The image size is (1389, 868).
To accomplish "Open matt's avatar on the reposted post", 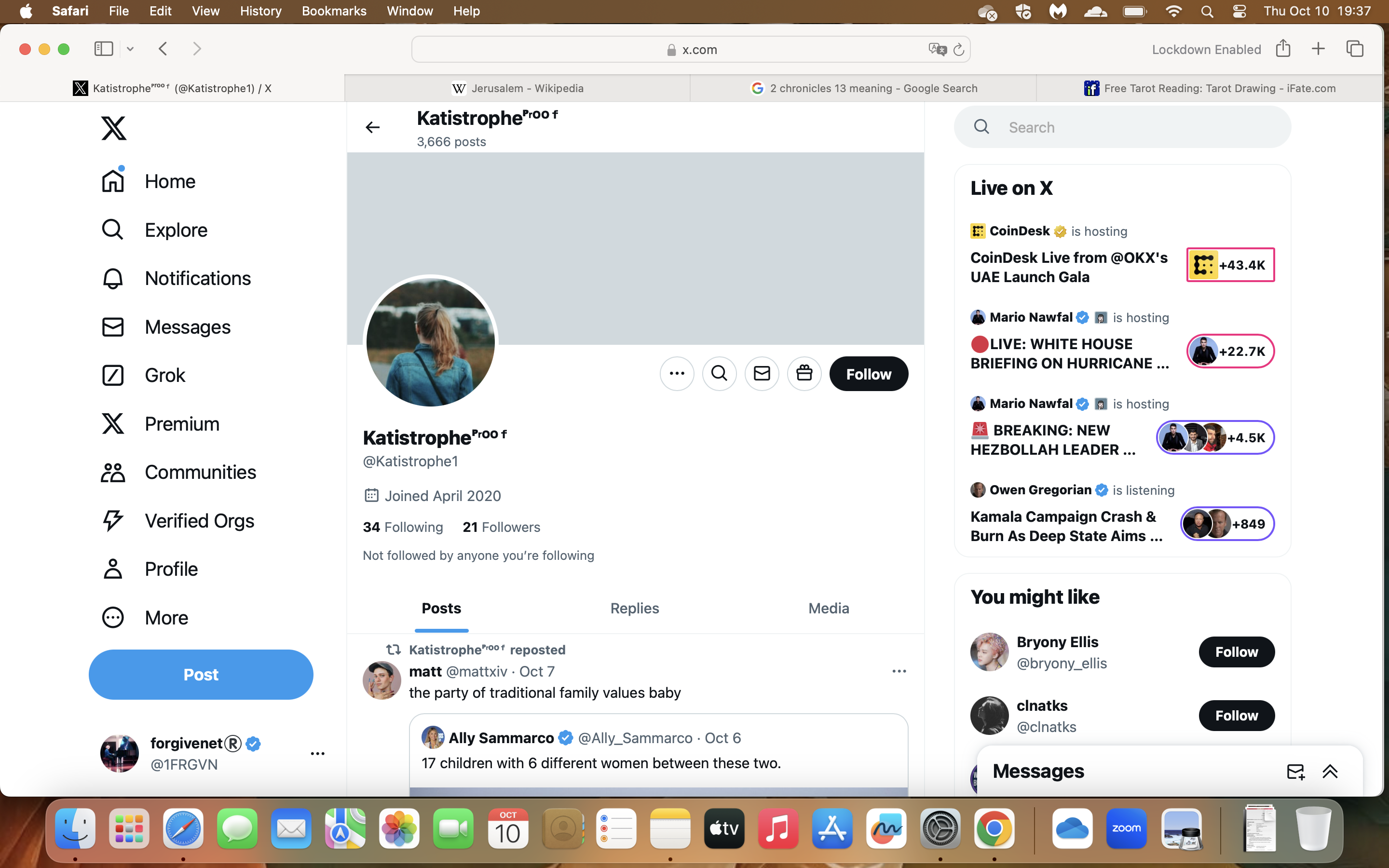I will 381,681.
